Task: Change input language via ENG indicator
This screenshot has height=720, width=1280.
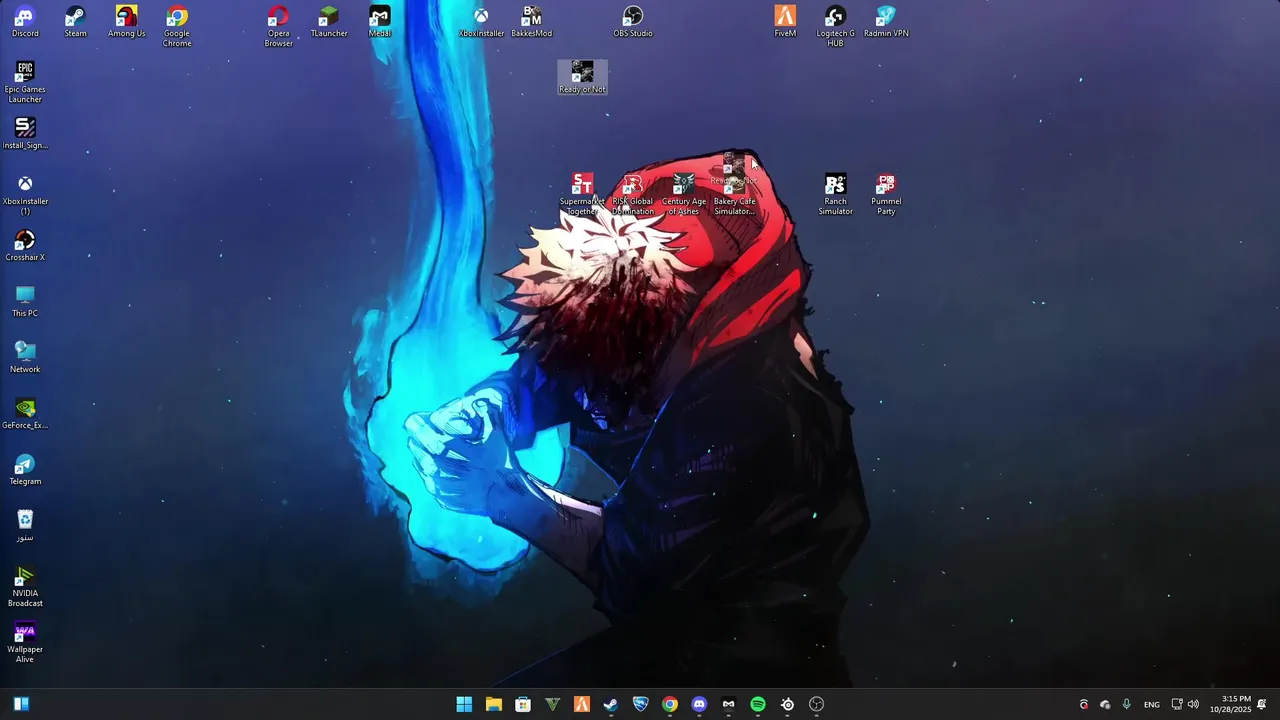Action: point(1152,704)
